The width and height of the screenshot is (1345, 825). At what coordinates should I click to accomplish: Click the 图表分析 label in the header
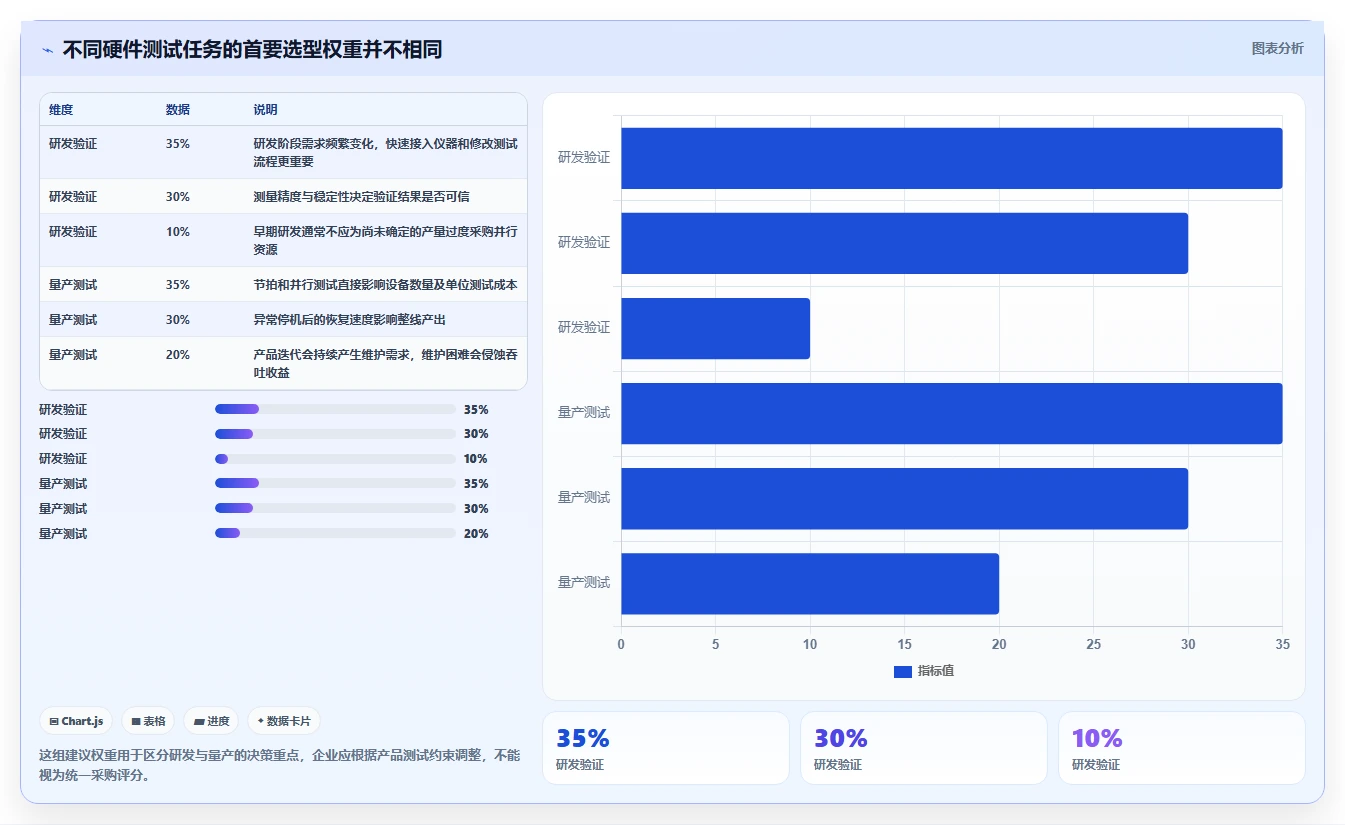(x=1277, y=48)
